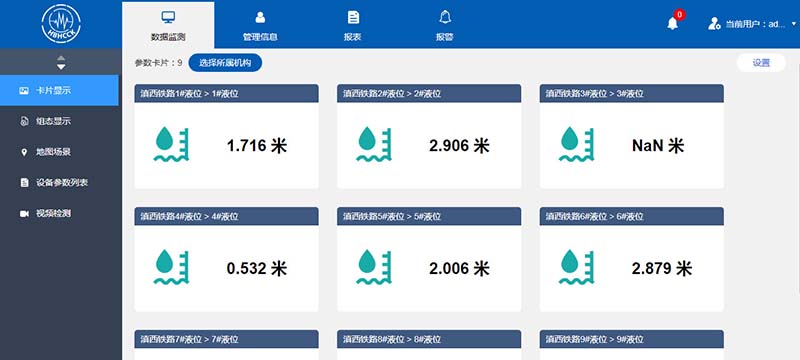This screenshot has width=800, height=360.
Task: Open 设备参数列表 in the sidebar
Action: pos(59,182)
